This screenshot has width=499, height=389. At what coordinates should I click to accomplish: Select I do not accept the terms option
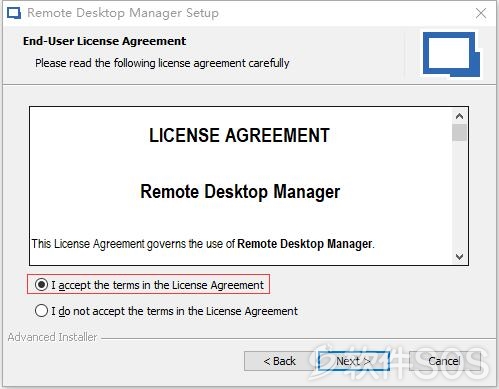[x=41, y=311]
